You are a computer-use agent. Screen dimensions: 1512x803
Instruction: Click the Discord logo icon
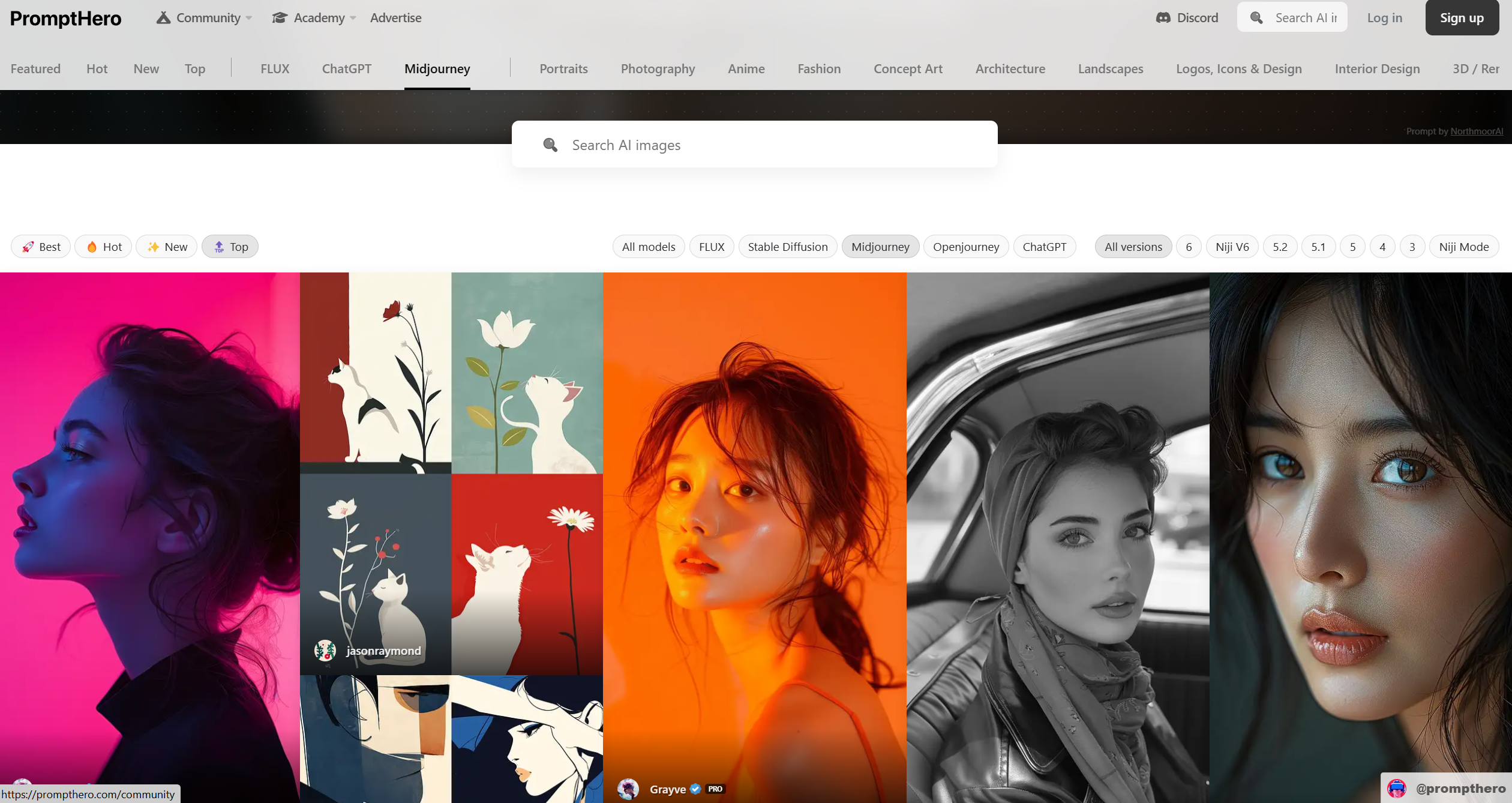(x=1163, y=18)
